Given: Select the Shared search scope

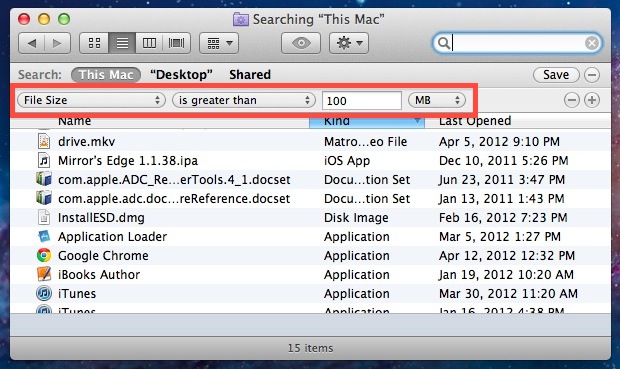Looking at the screenshot, I should (250, 75).
